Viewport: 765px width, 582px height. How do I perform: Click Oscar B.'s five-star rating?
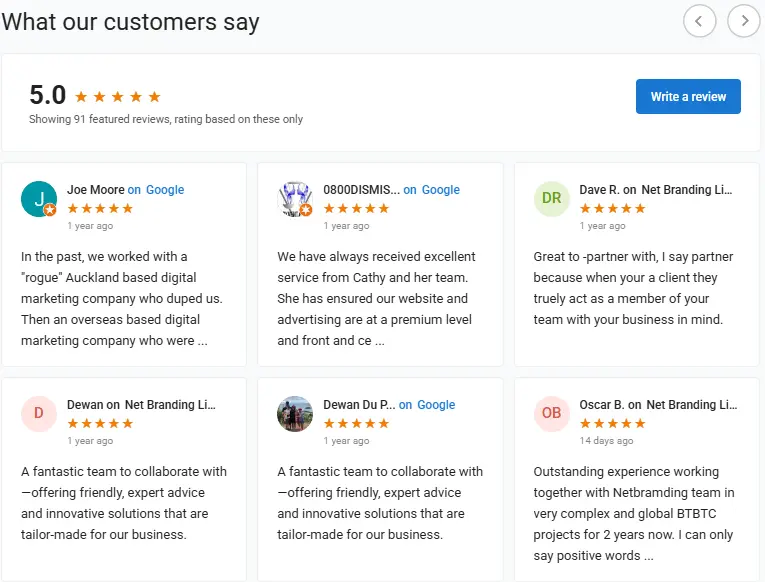point(612,423)
